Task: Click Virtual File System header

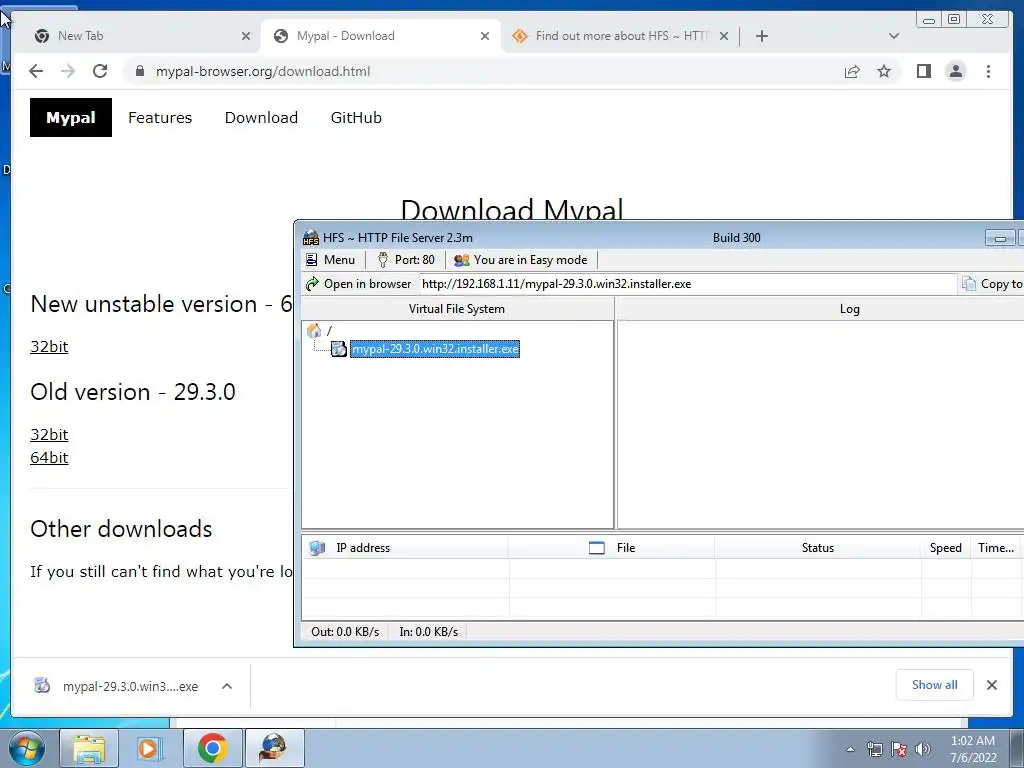Action: coord(457,309)
